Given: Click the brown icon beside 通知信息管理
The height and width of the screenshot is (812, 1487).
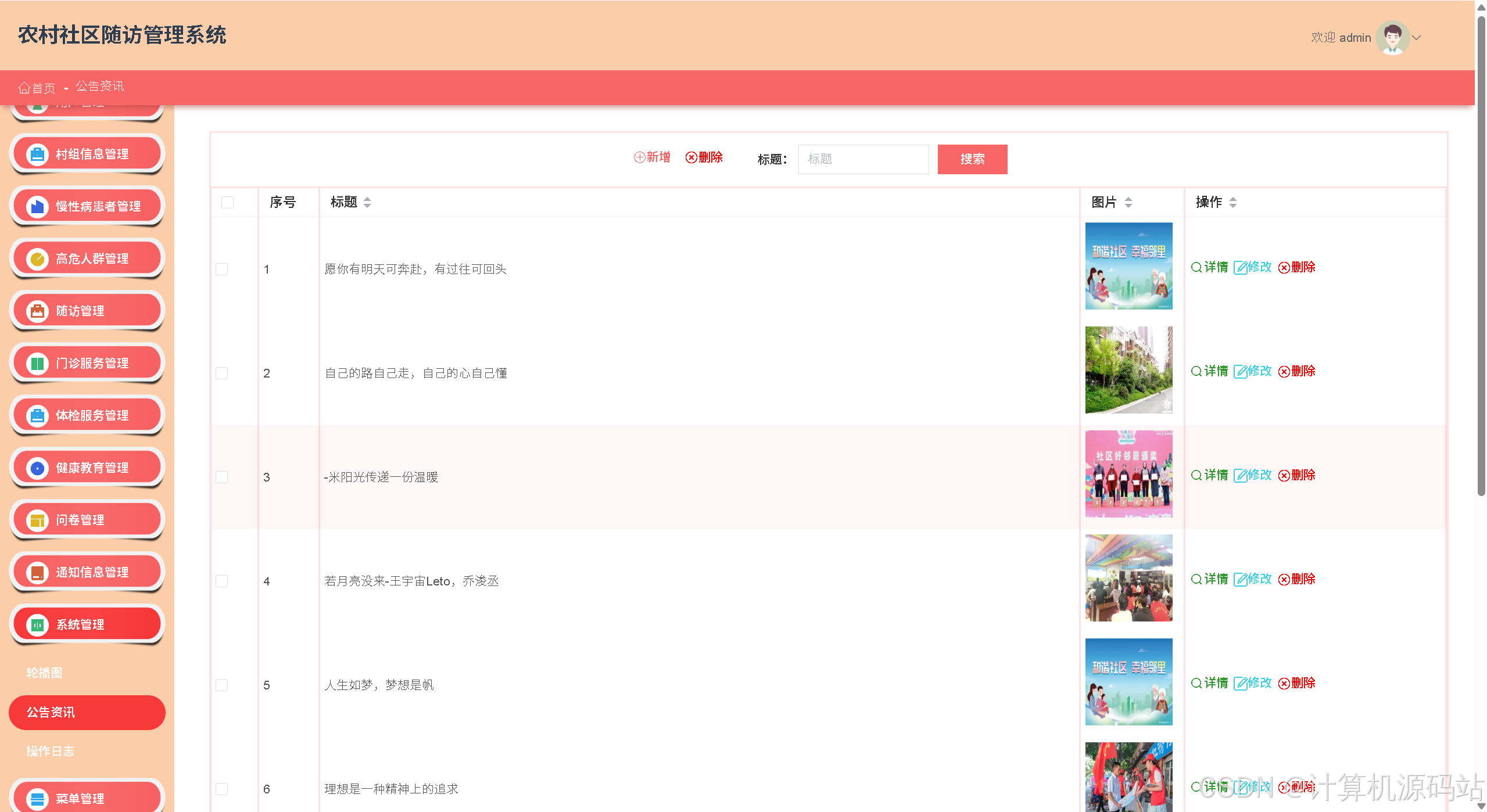Looking at the screenshot, I should point(37,573).
